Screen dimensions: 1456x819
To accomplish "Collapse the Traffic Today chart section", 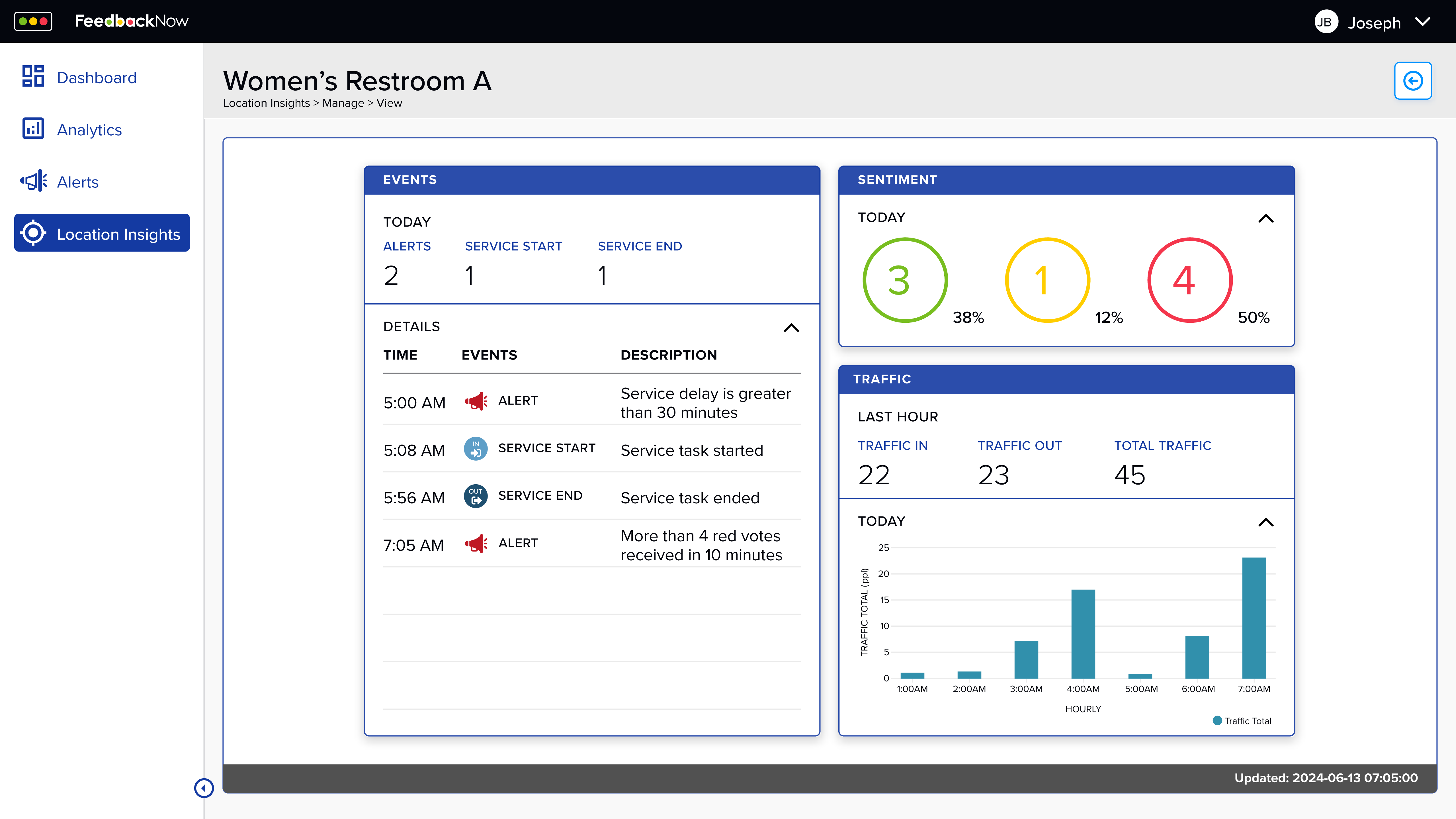I will (1265, 522).
